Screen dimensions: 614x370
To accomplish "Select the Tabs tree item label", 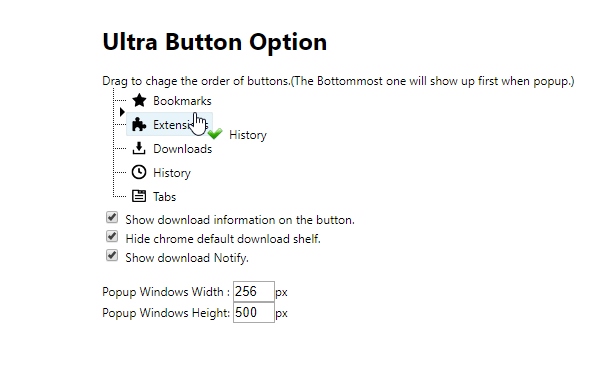I will pos(164,197).
